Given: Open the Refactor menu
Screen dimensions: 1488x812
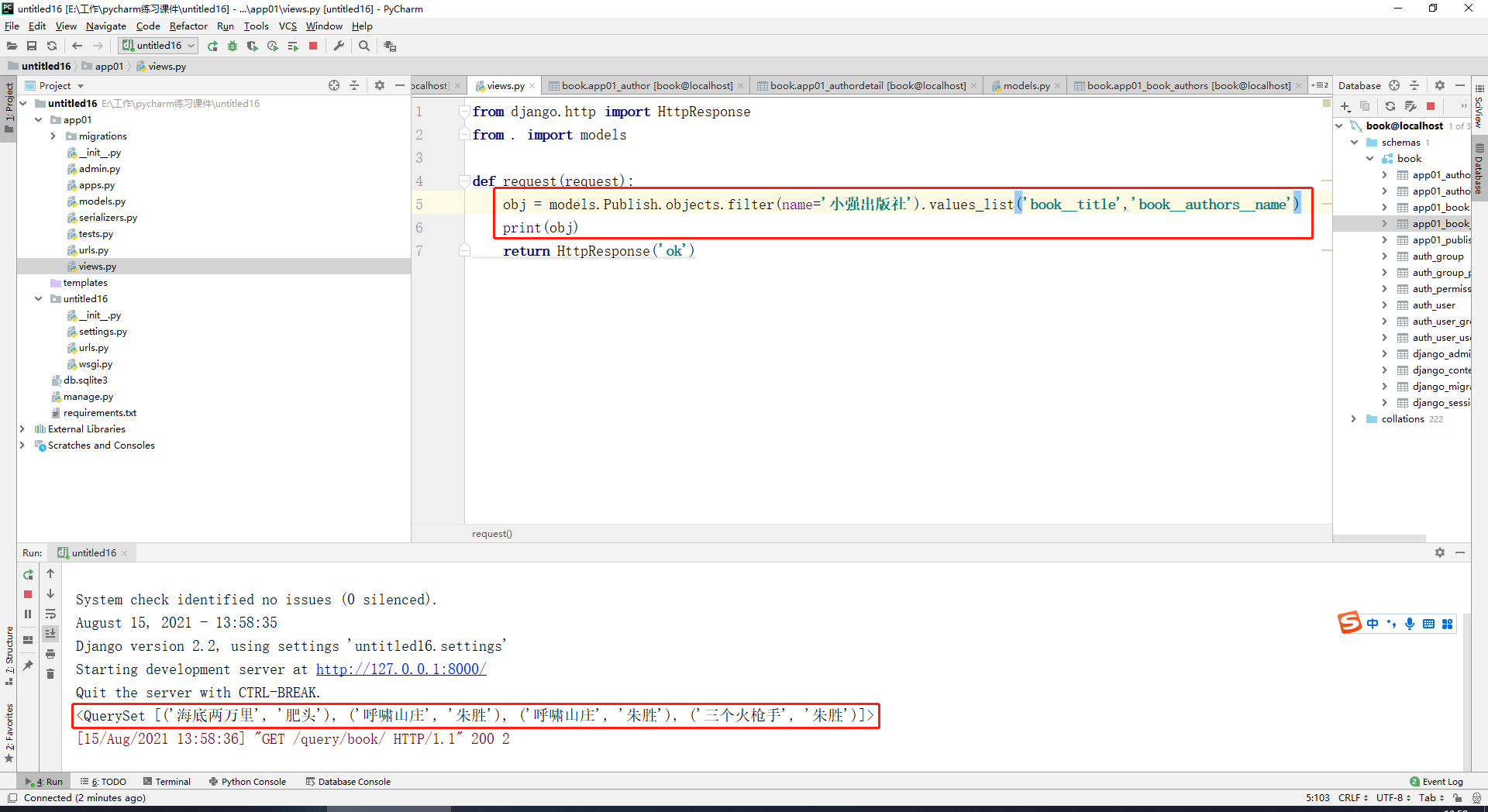Looking at the screenshot, I should click(x=188, y=26).
